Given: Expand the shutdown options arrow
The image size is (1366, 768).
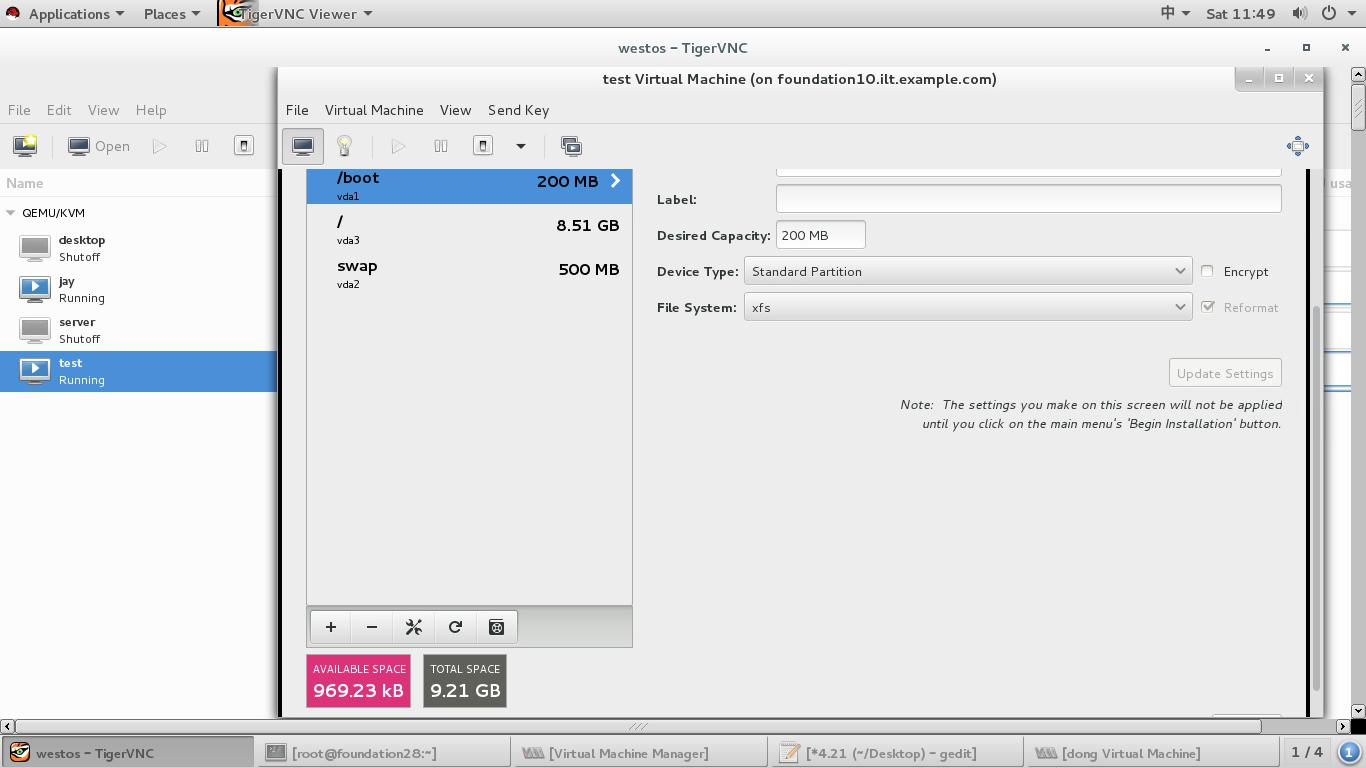Looking at the screenshot, I should [520, 146].
